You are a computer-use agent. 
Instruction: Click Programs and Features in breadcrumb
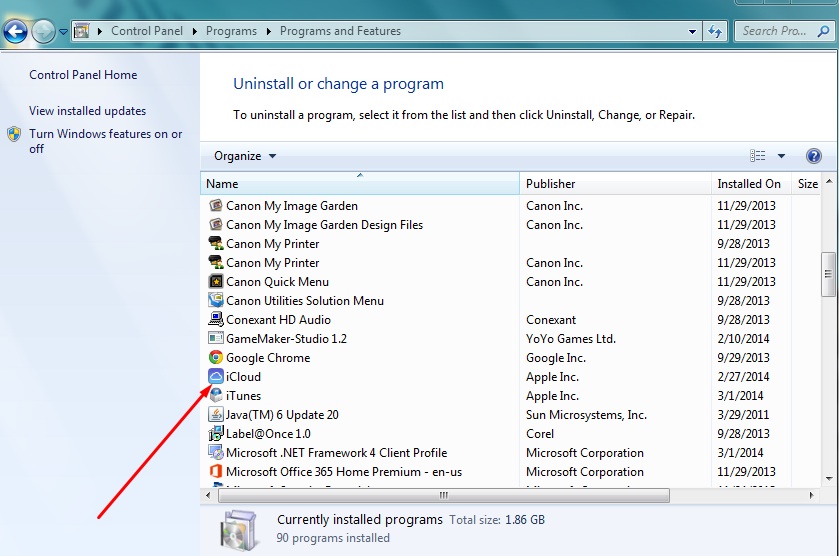[340, 31]
